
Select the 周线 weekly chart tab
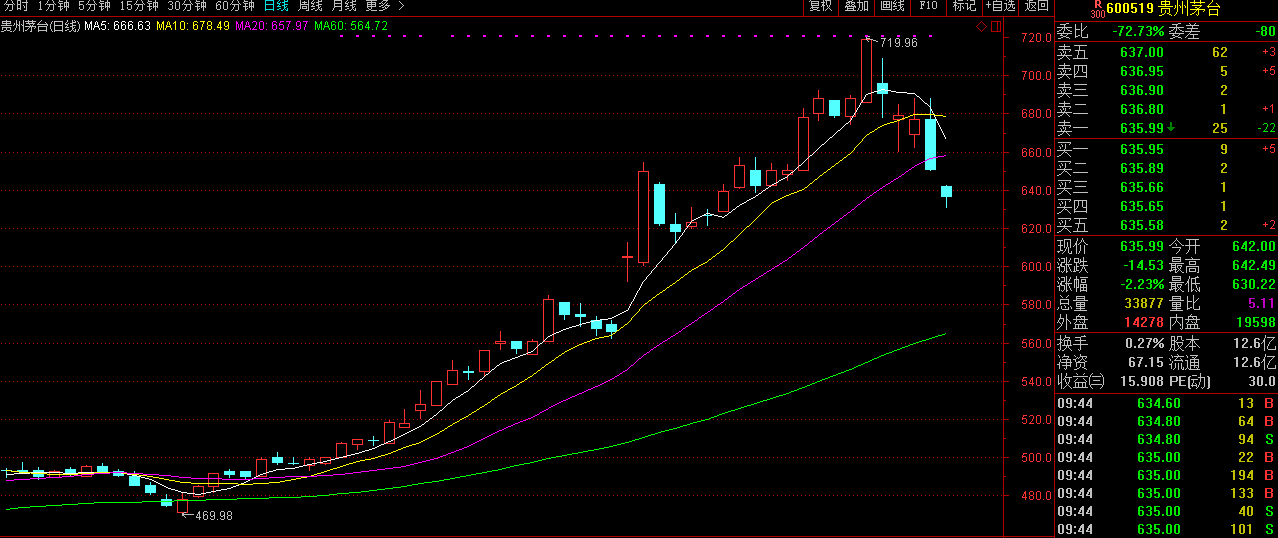(310, 6)
